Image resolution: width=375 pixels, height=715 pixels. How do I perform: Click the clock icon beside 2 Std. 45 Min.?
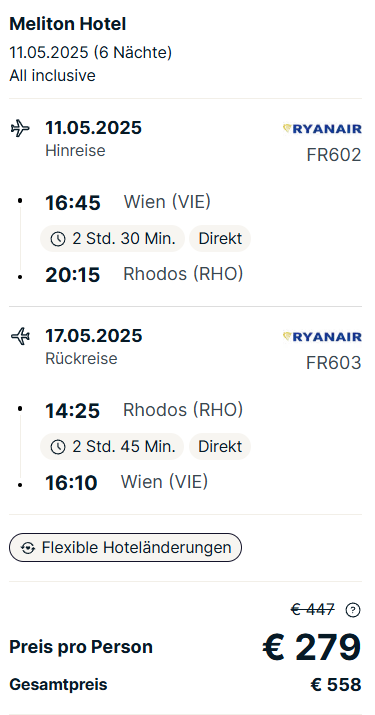[x=57, y=447]
